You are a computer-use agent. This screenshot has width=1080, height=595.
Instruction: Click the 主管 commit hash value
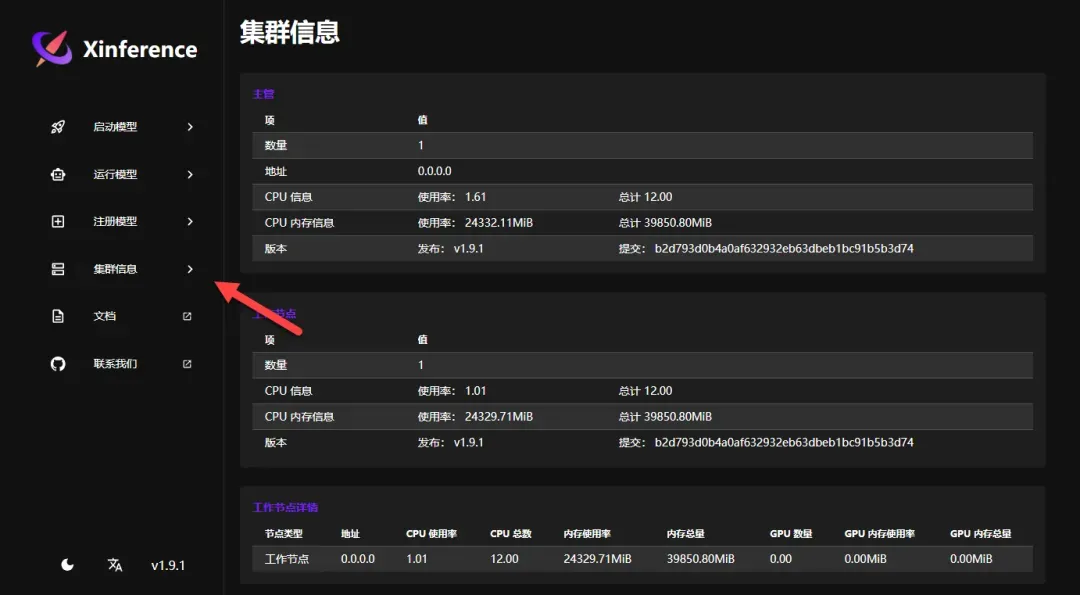point(783,248)
